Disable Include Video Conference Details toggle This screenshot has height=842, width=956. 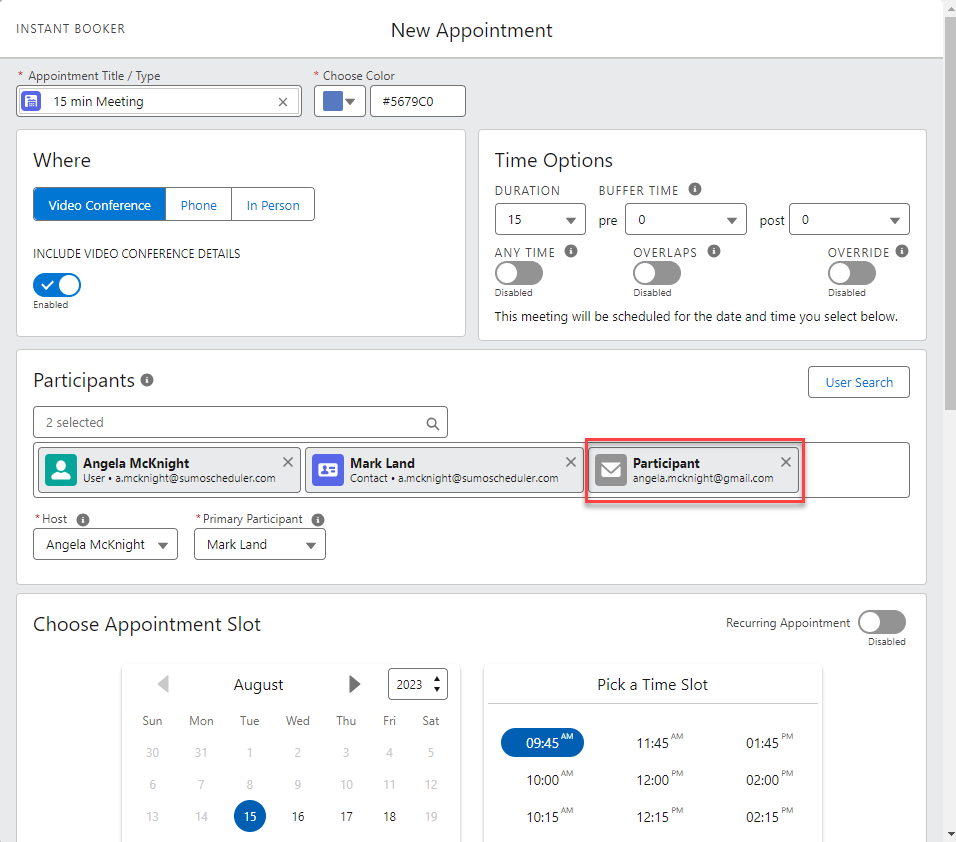(57, 285)
